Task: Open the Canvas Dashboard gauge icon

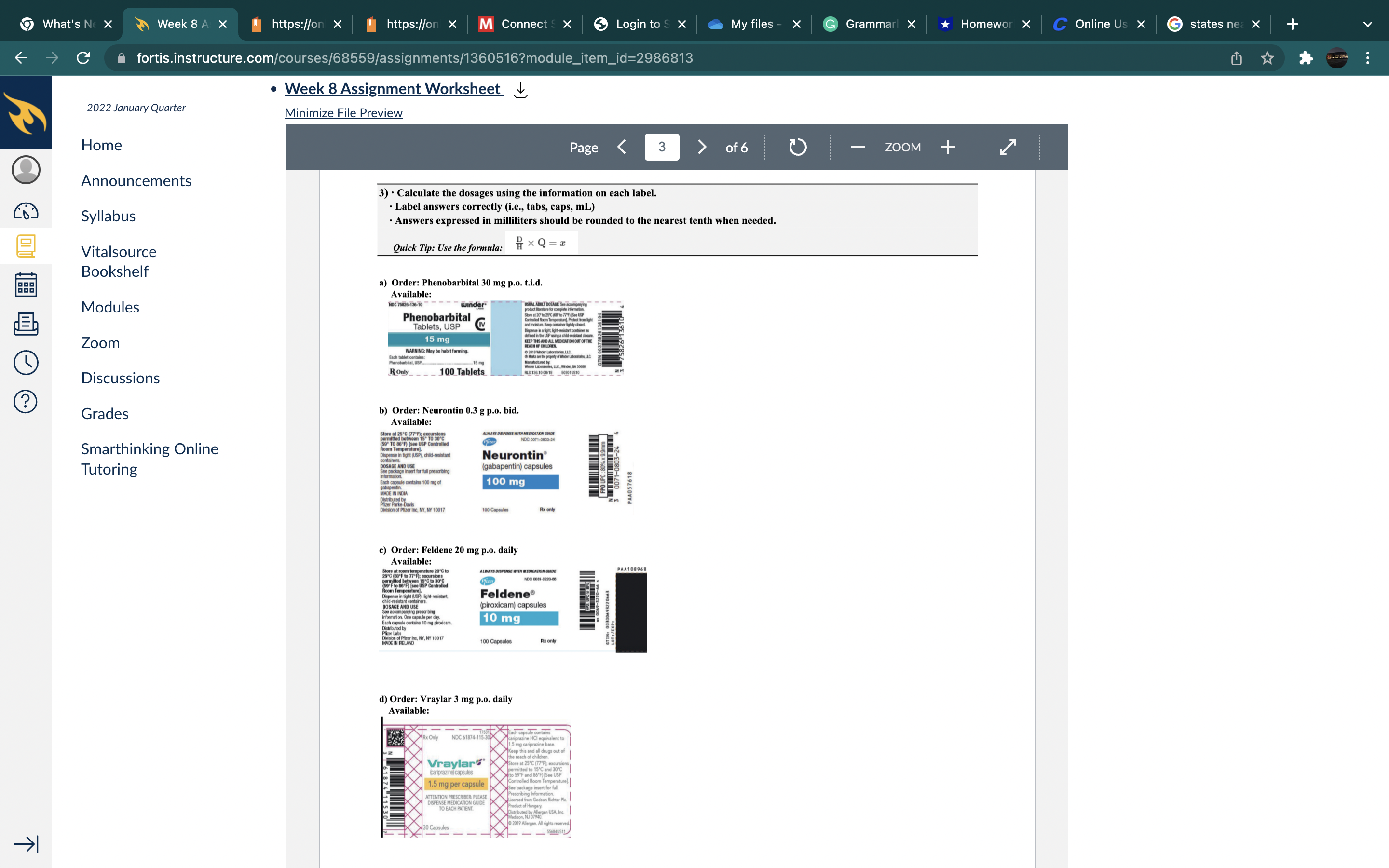Action: coord(26,211)
